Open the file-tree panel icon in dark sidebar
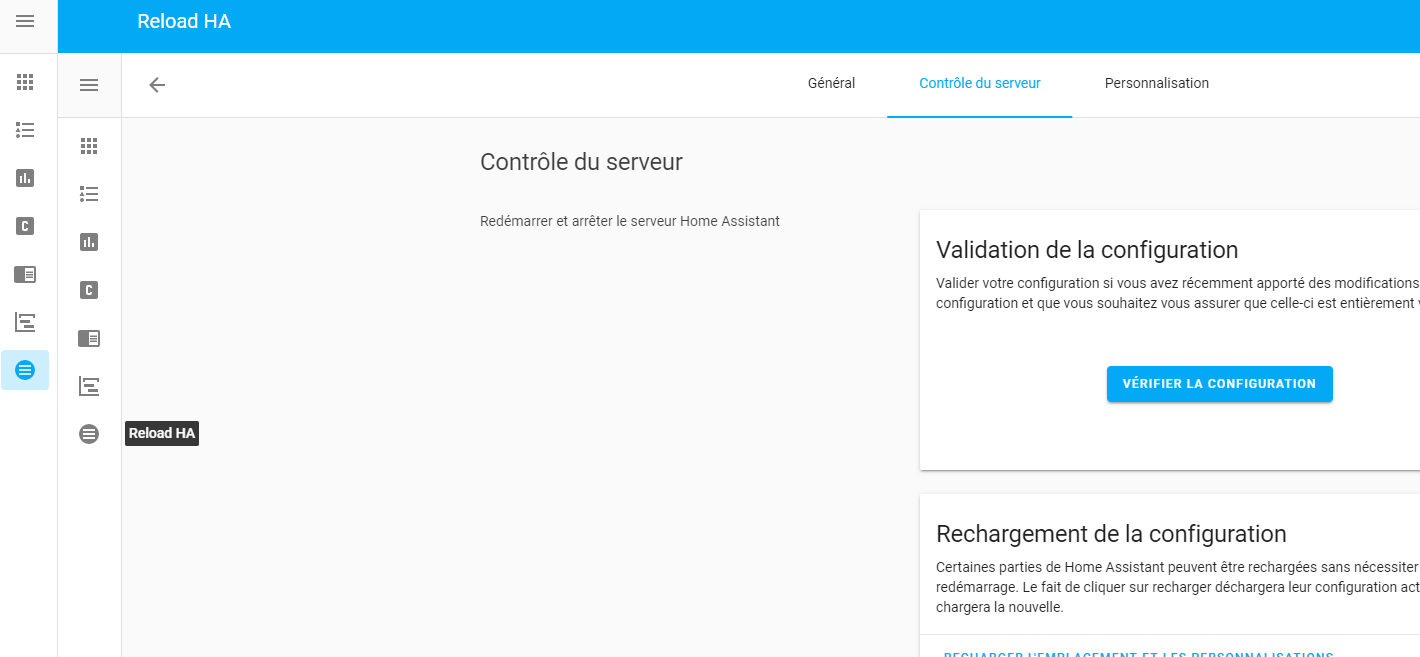The height and width of the screenshot is (657, 1420). coord(25,322)
